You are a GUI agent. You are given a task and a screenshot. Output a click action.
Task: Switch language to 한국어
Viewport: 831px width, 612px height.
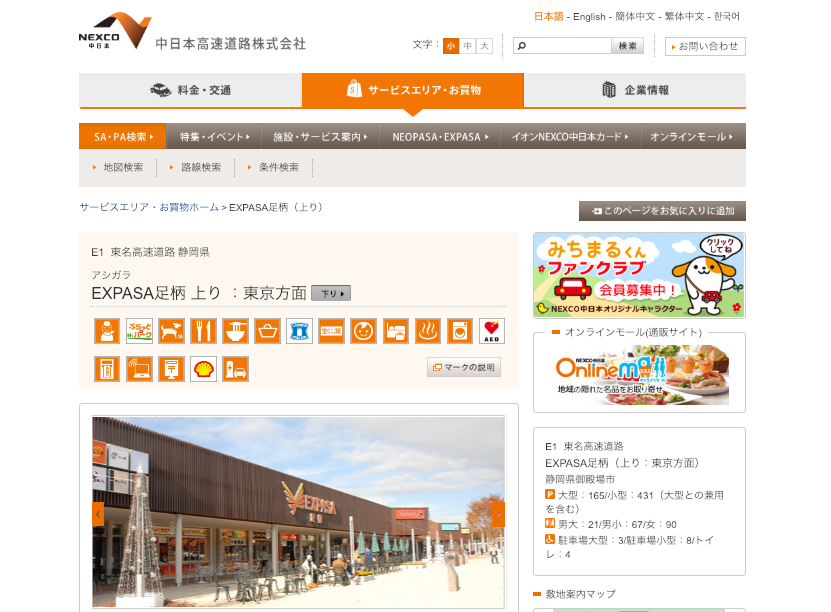click(727, 16)
